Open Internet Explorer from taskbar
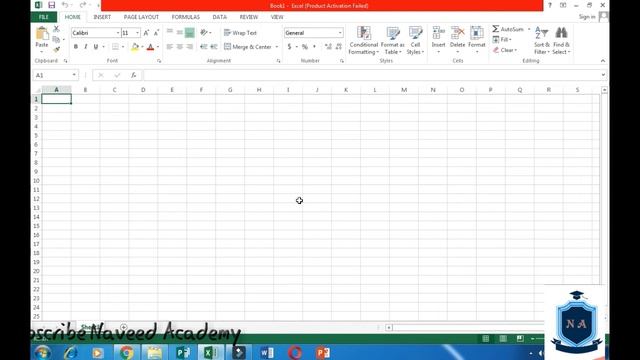This screenshot has height=360, width=640. 71,352
